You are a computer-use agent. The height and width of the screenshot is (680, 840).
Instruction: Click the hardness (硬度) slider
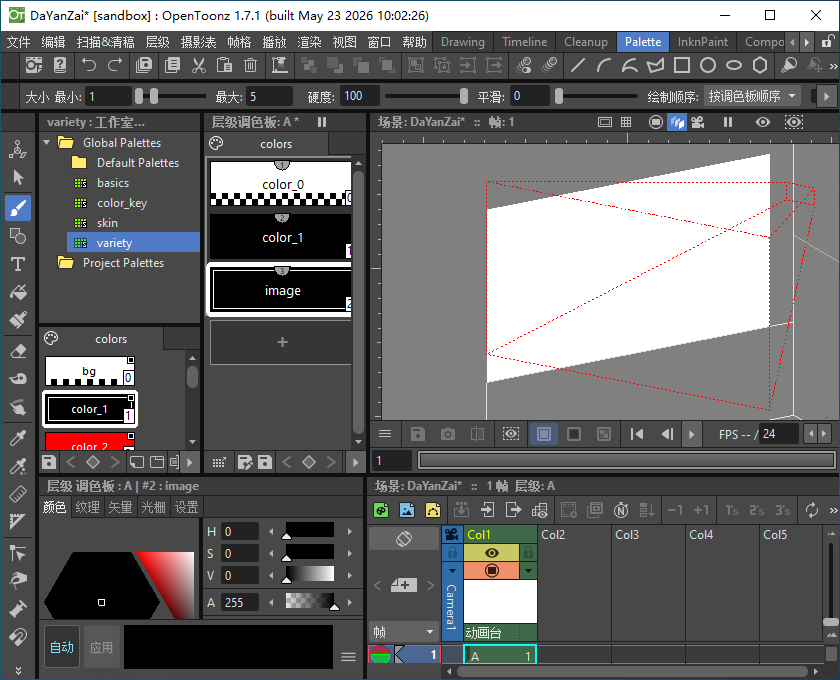(426, 96)
